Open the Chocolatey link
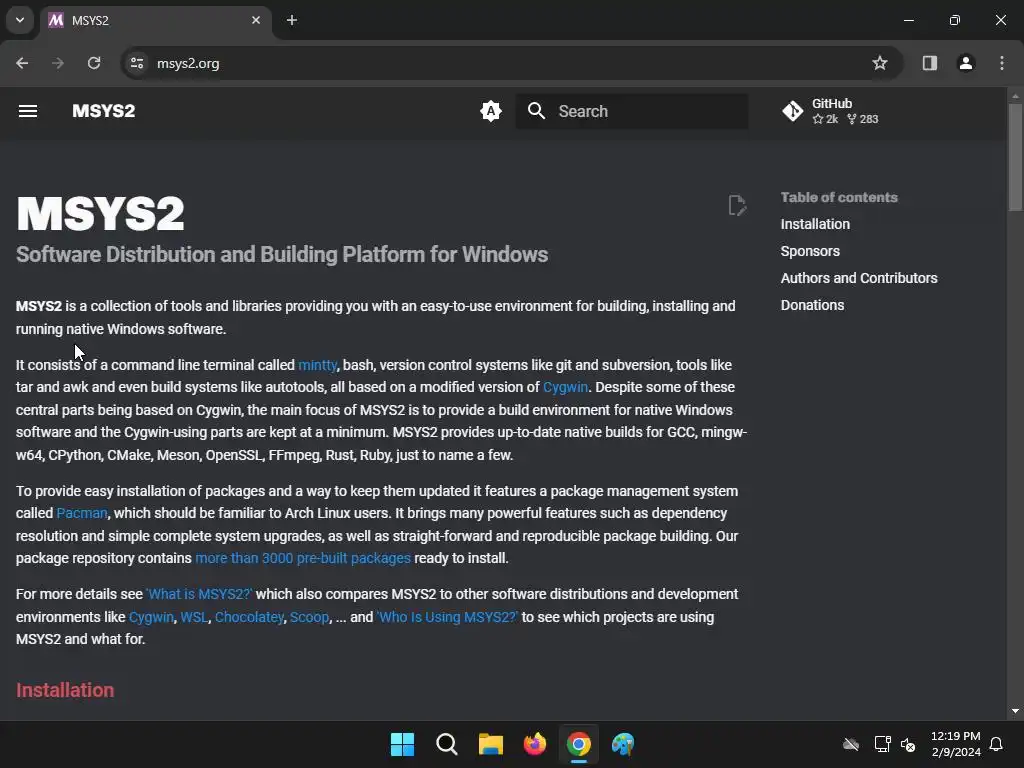 point(249,617)
